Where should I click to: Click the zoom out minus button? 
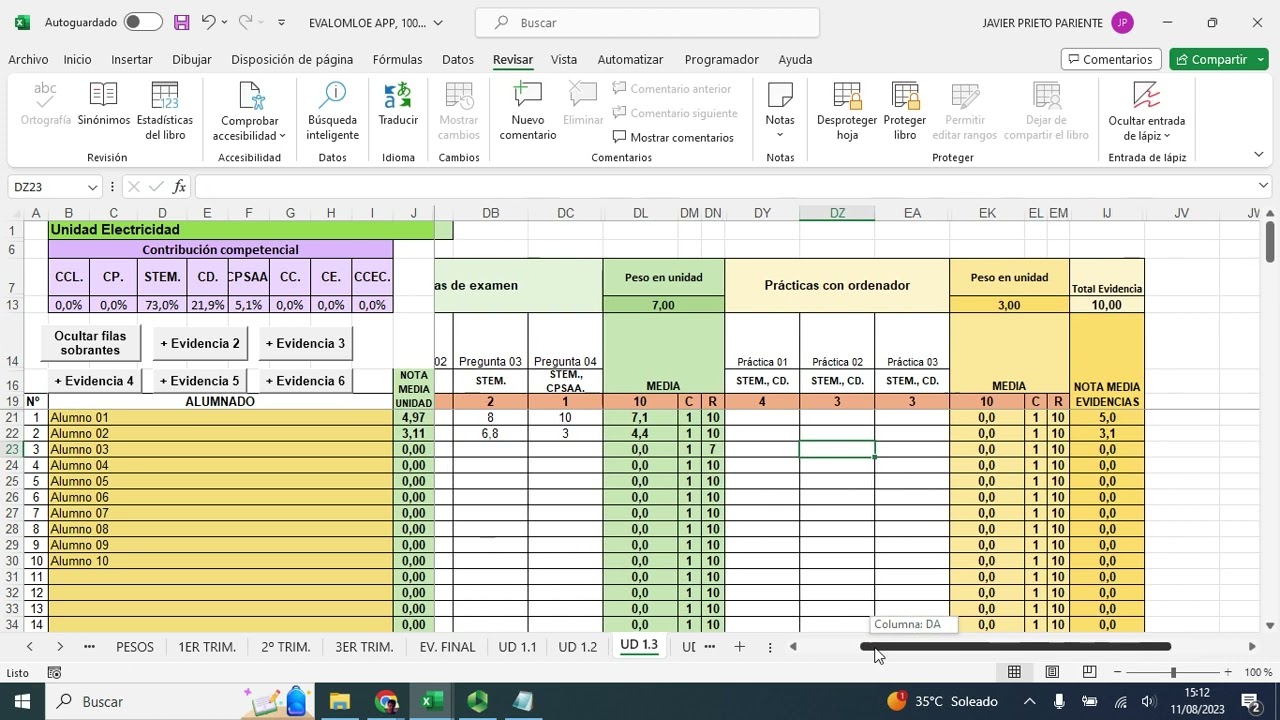coord(1117,672)
